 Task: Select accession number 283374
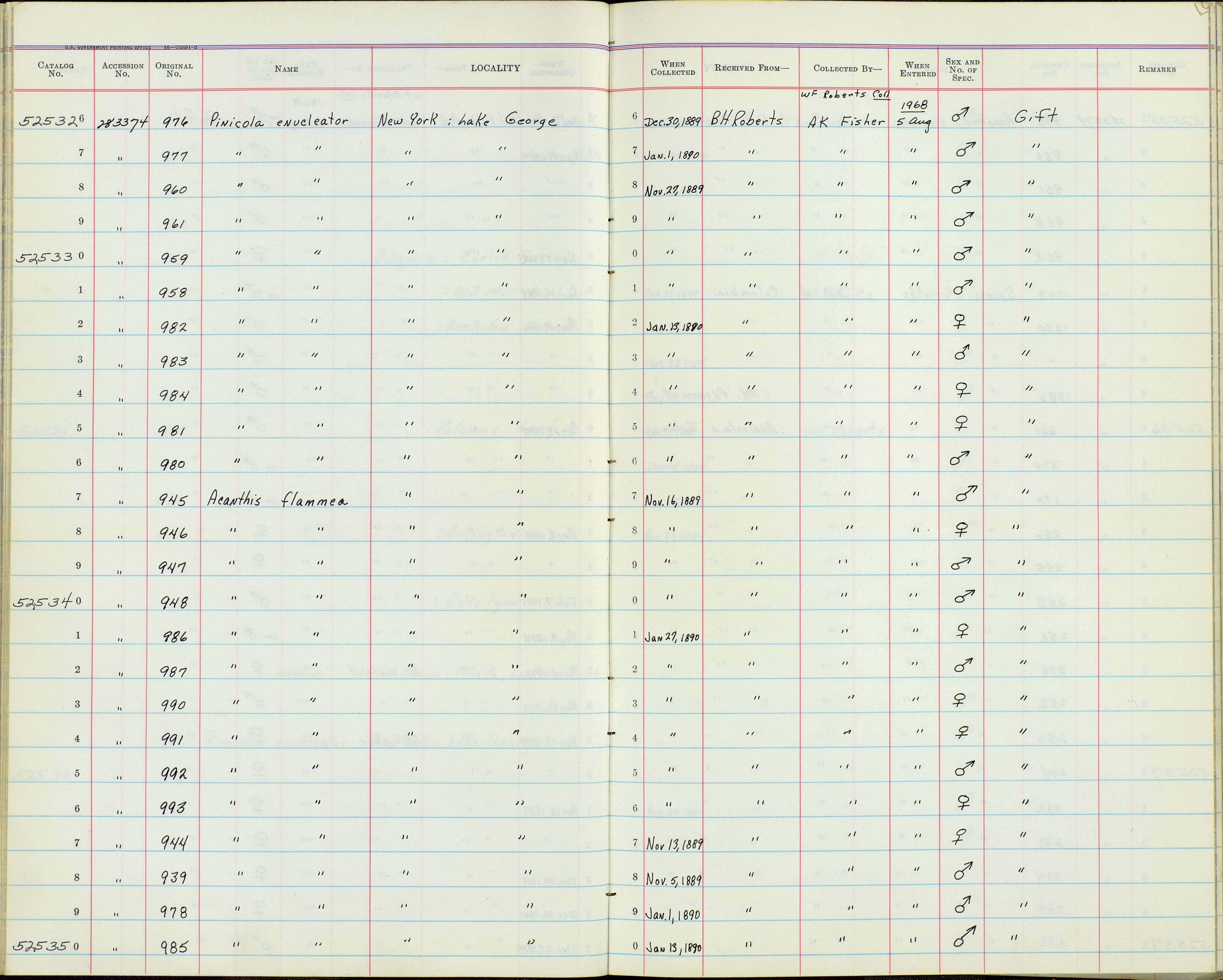click(122, 122)
